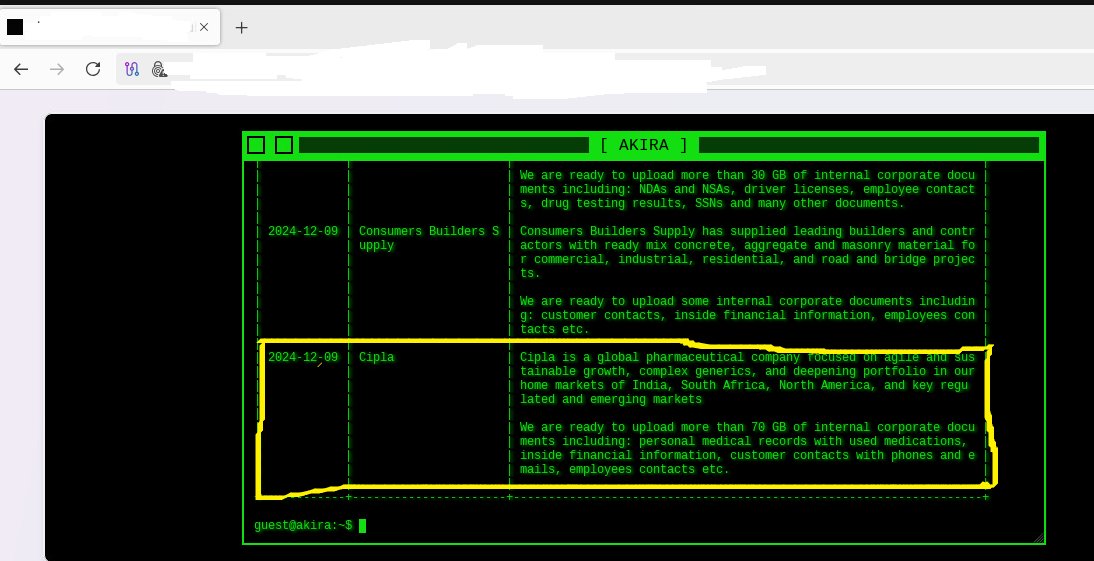Screen dimensions: 1094x561
Task: Select the browser tab with black favicon
Action: (110, 27)
